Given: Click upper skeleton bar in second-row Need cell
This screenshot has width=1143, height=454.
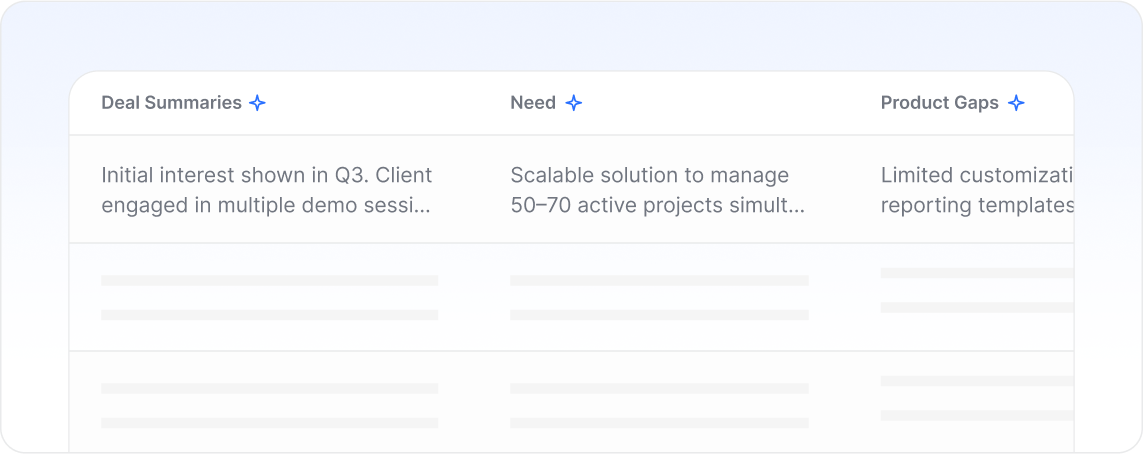Looking at the screenshot, I should pos(660,281).
